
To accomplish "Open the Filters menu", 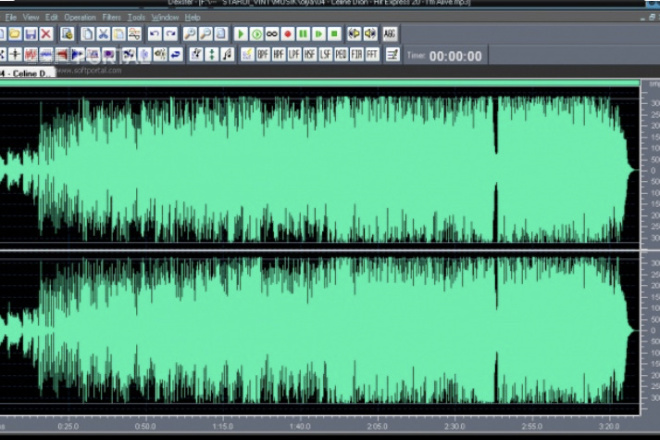I will pos(112,17).
